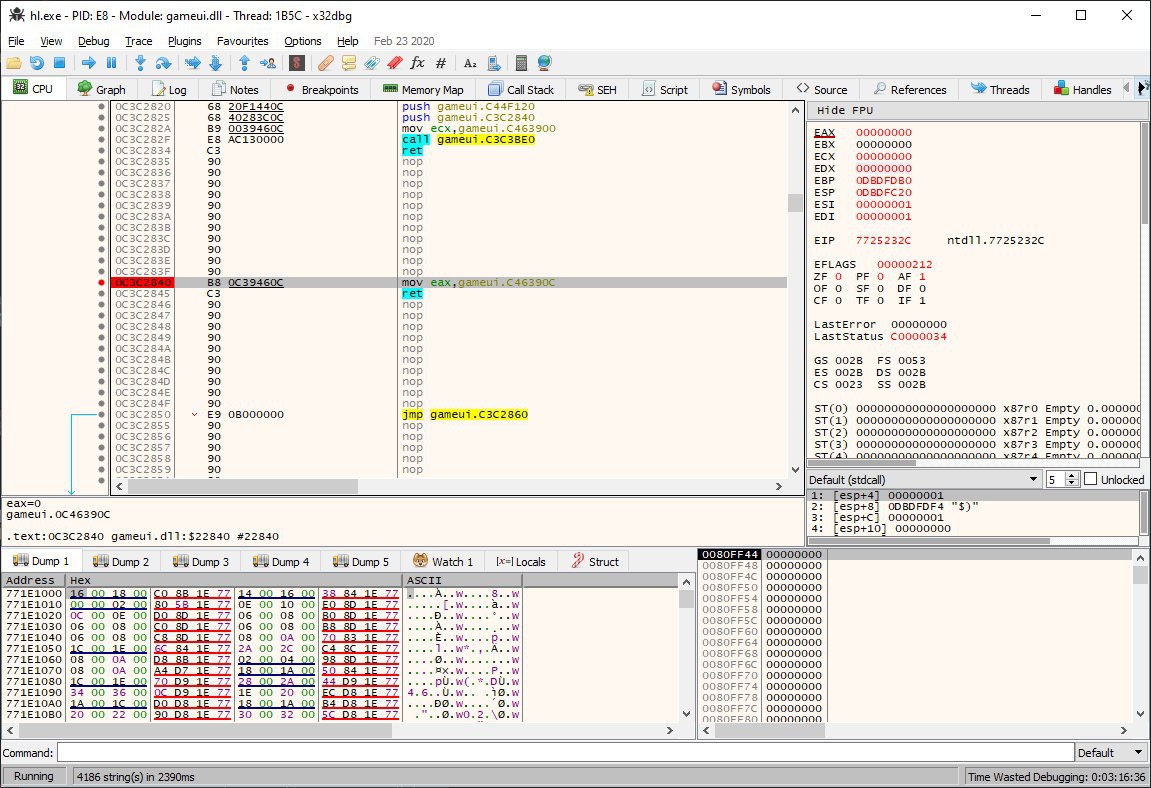Click the Pause execution toolbar icon
Image resolution: width=1151 pixels, height=788 pixels.
pos(111,63)
